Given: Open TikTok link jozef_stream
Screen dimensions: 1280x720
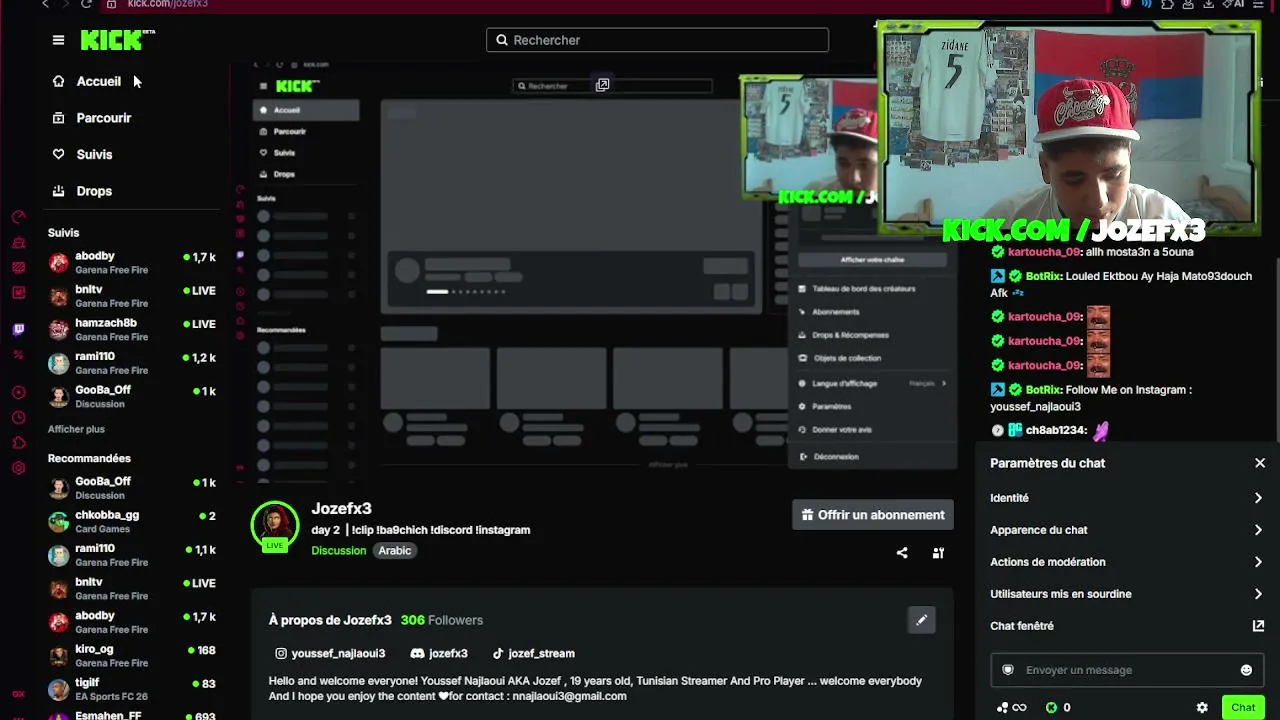Looking at the screenshot, I should click(533, 653).
